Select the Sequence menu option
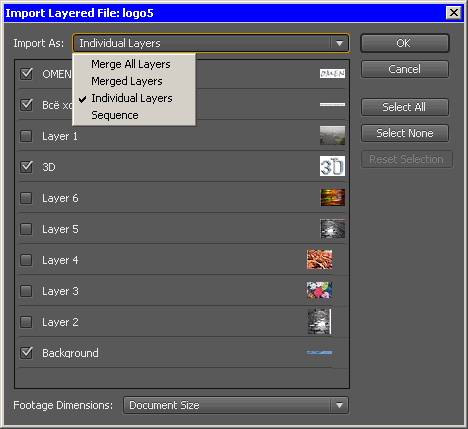The image size is (468, 429). point(115,115)
